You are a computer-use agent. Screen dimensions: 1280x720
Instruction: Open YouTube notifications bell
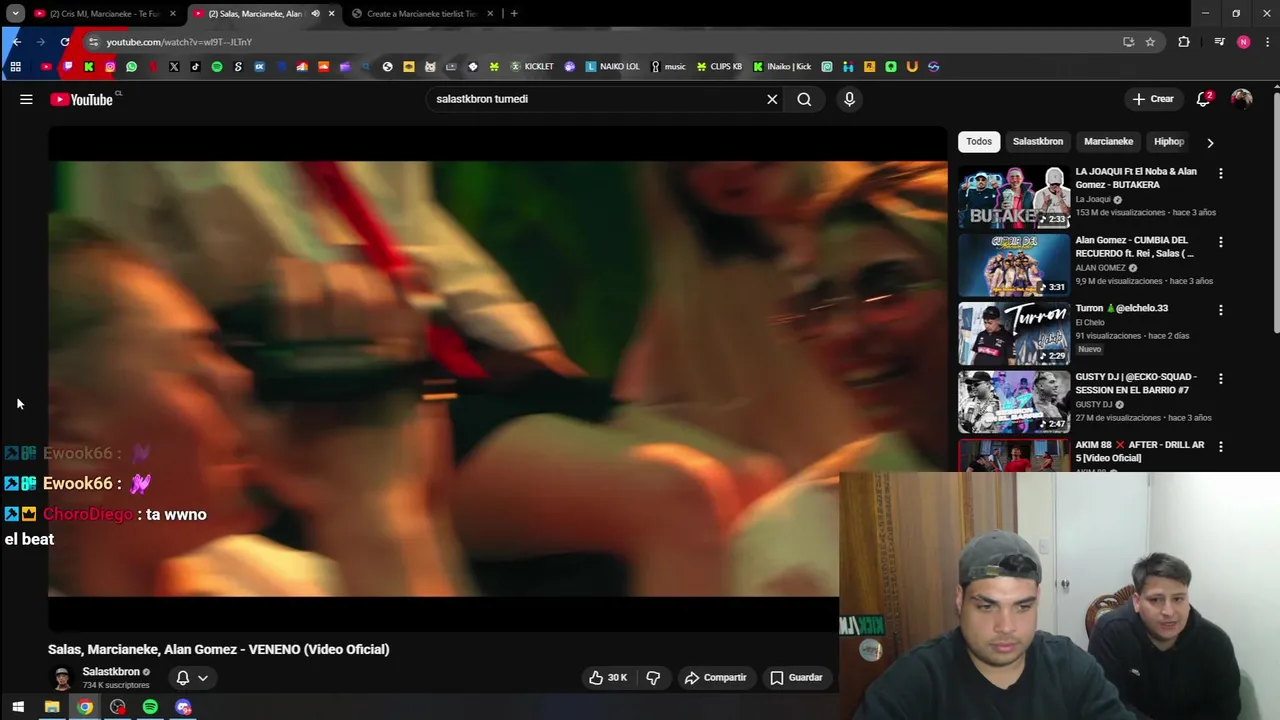pyautogui.click(x=1204, y=99)
